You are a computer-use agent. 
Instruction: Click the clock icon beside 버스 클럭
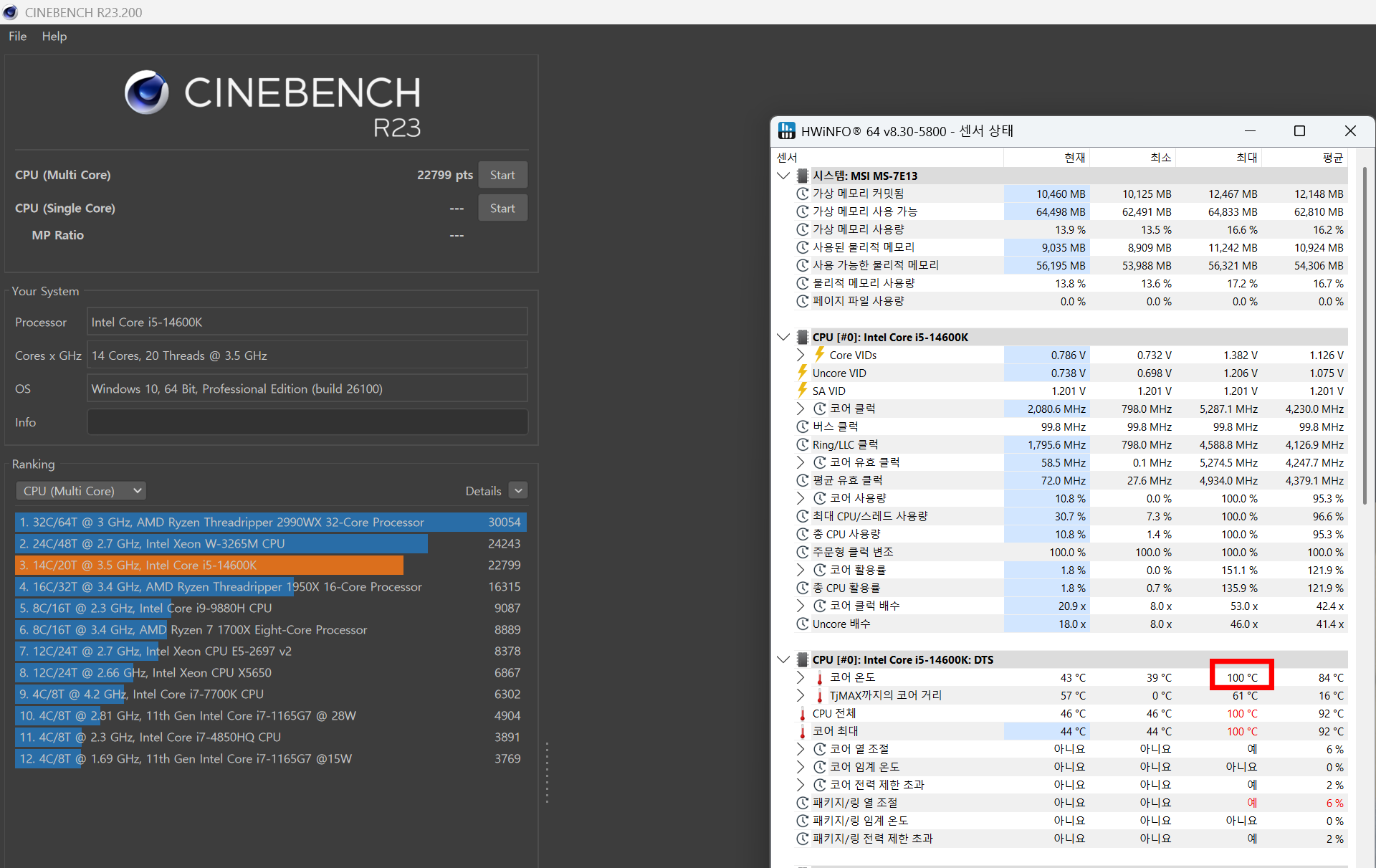tap(803, 426)
